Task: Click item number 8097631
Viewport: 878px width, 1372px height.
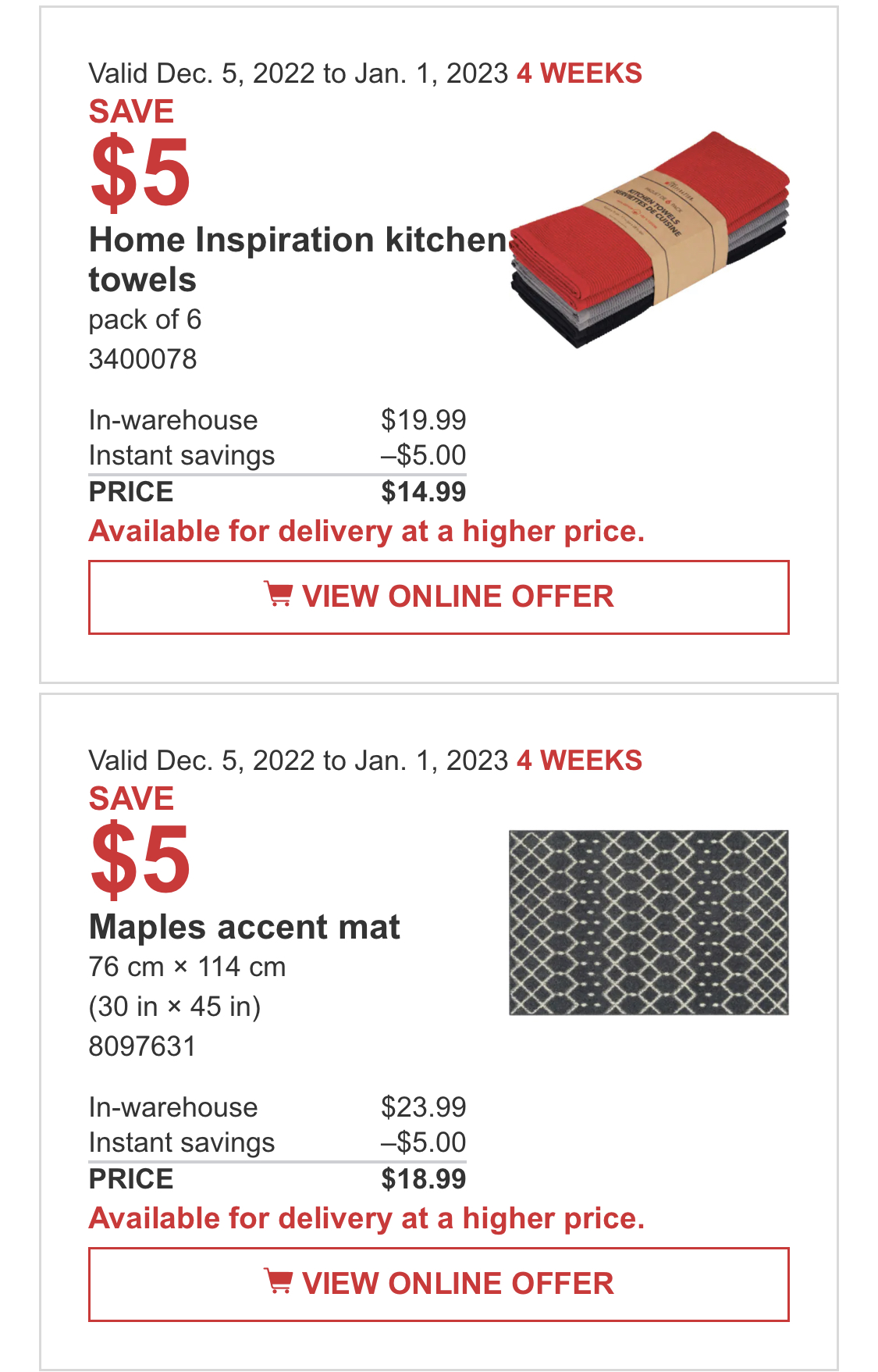Action: [143, 1046]
